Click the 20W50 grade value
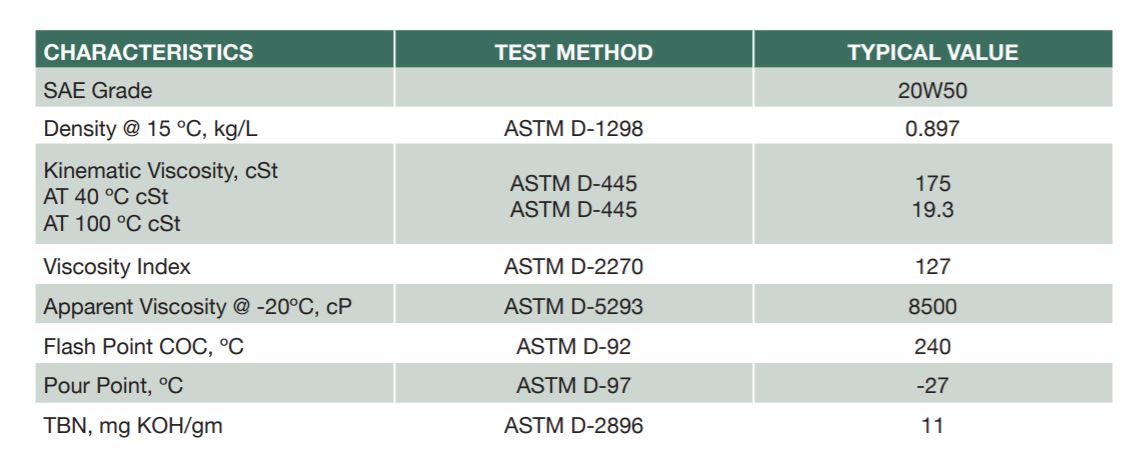The width and height of the screenshot is (1143, 473). tap(932, 91)
